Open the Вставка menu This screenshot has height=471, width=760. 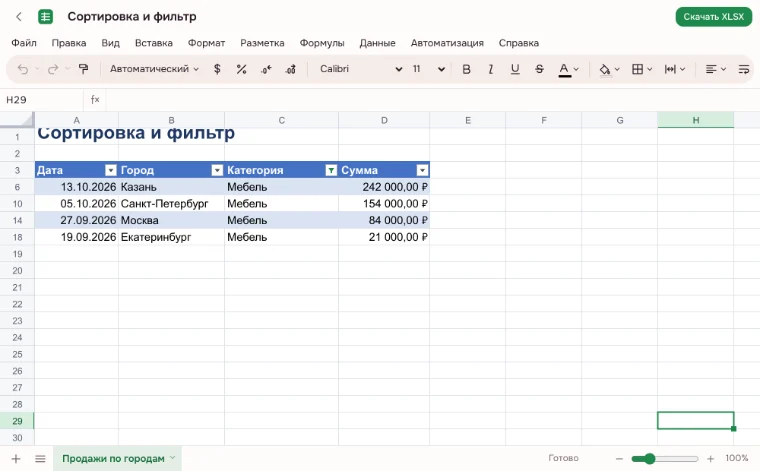(154, 43)
